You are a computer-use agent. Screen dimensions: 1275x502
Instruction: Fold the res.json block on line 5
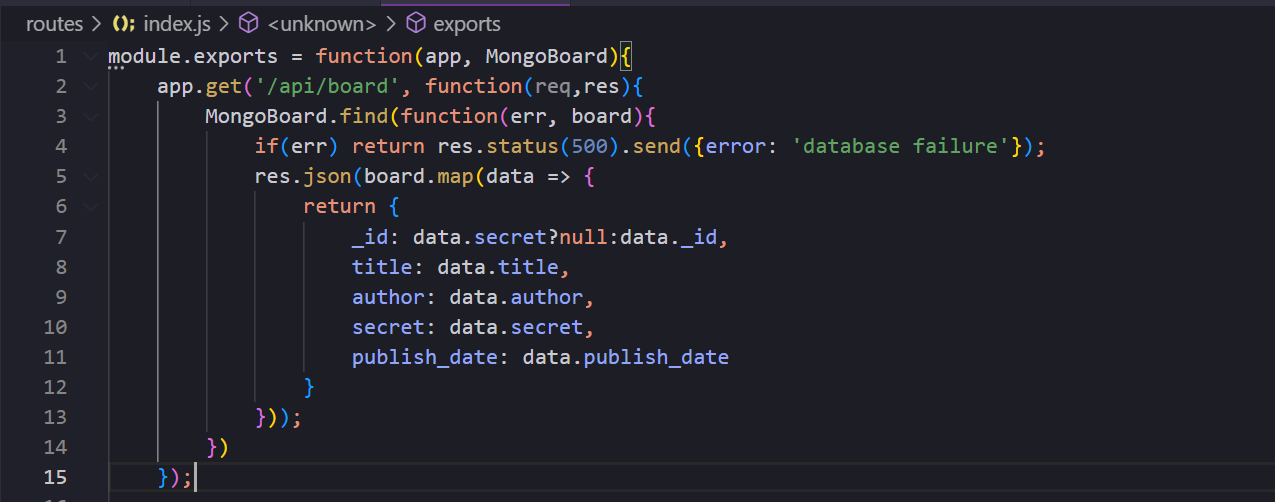pyautogui.click(x=92, y=177)
